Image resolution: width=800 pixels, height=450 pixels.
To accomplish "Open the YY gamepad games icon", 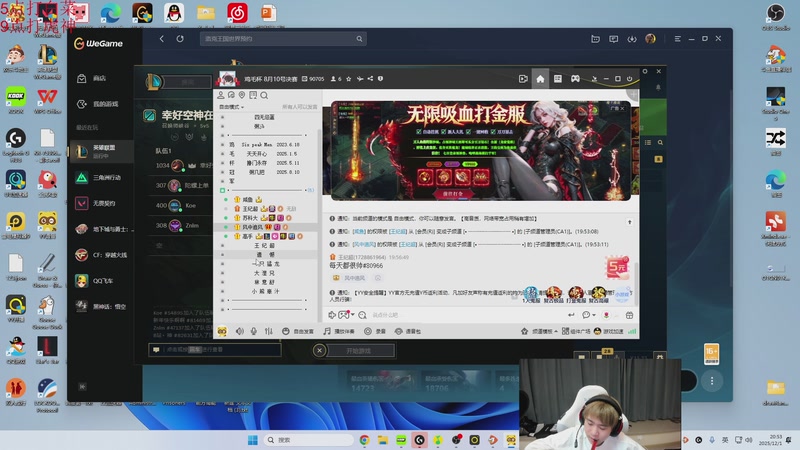I will click(575, 79).
